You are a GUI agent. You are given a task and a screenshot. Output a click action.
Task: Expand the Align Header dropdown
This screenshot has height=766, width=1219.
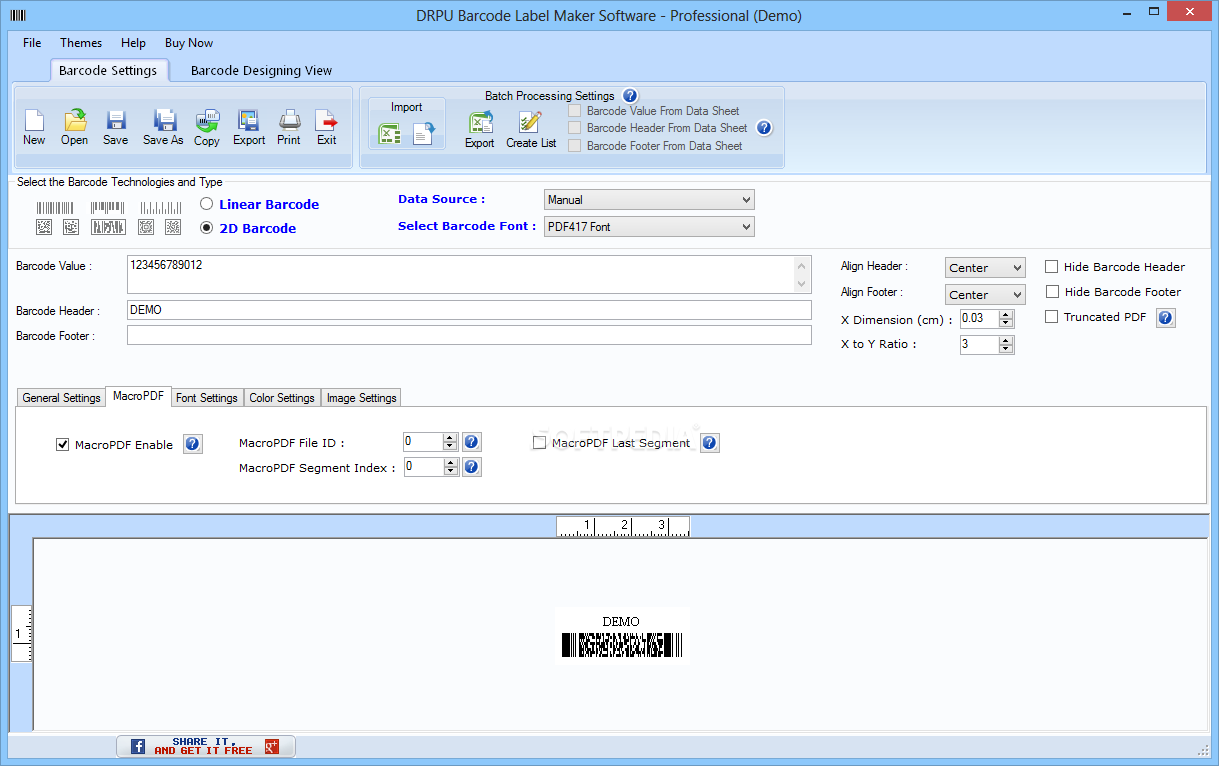pyautogui.click(x=985, y=268)
